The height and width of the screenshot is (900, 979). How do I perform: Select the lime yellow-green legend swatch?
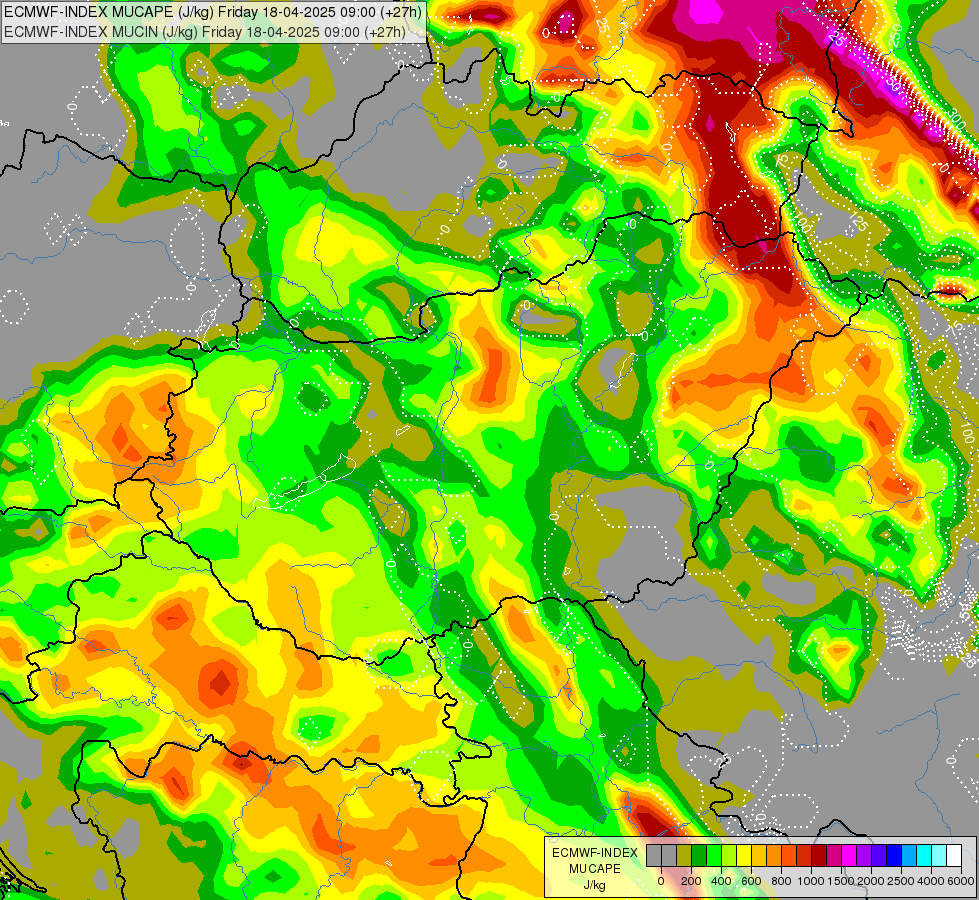coord(729,855)
